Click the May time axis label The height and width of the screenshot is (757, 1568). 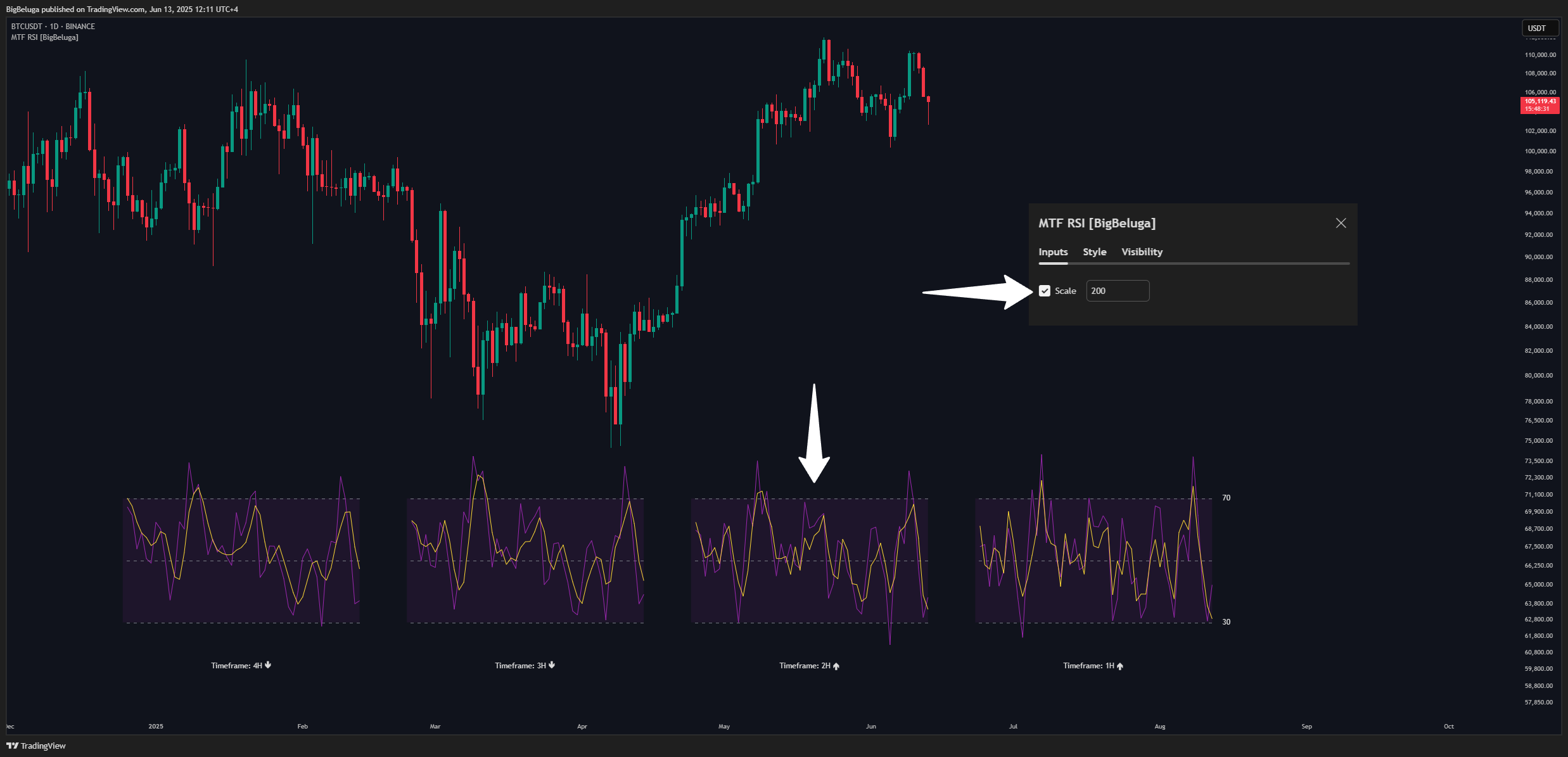(x=724, y=727)
